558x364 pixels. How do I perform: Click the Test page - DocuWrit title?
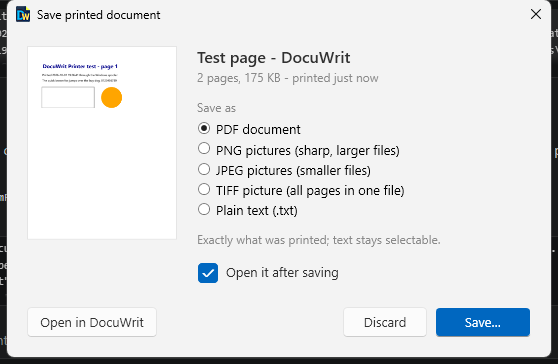point(274,58)
